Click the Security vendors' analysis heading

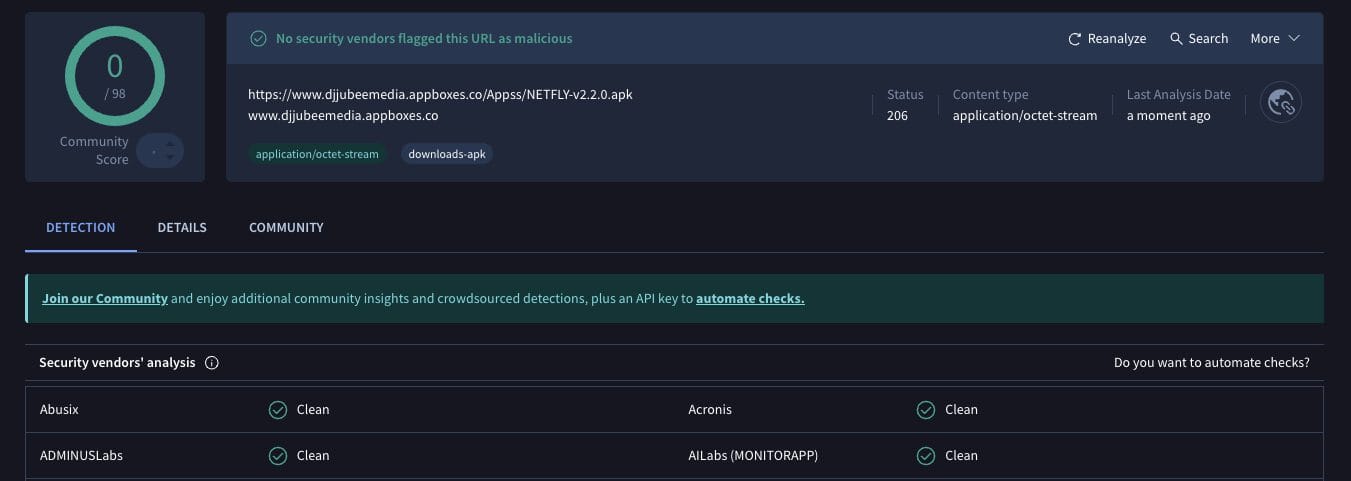point(117,363)
